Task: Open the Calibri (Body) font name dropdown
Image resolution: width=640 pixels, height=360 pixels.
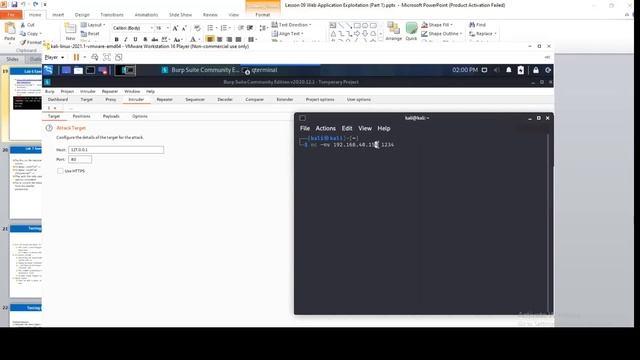Action: (151, 28)
